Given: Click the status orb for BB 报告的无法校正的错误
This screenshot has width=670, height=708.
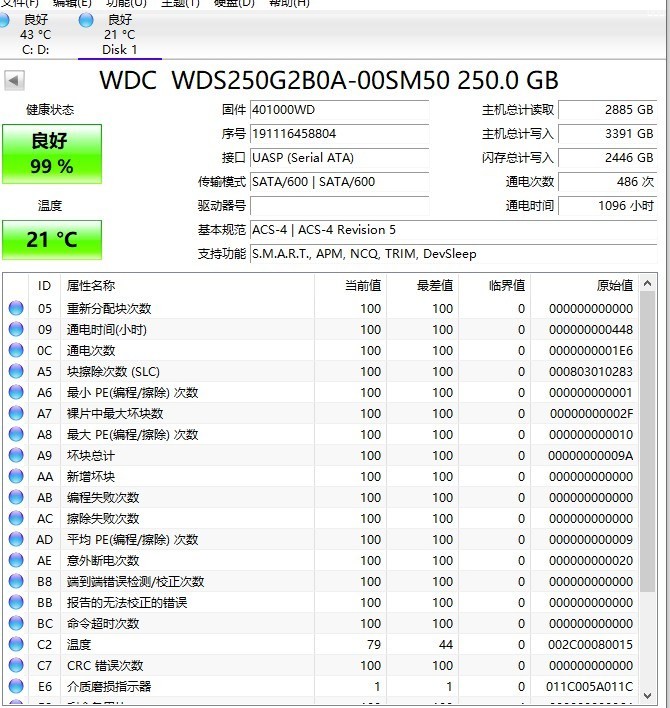Looking at the screenshot, I should click(x=16, y=602).
